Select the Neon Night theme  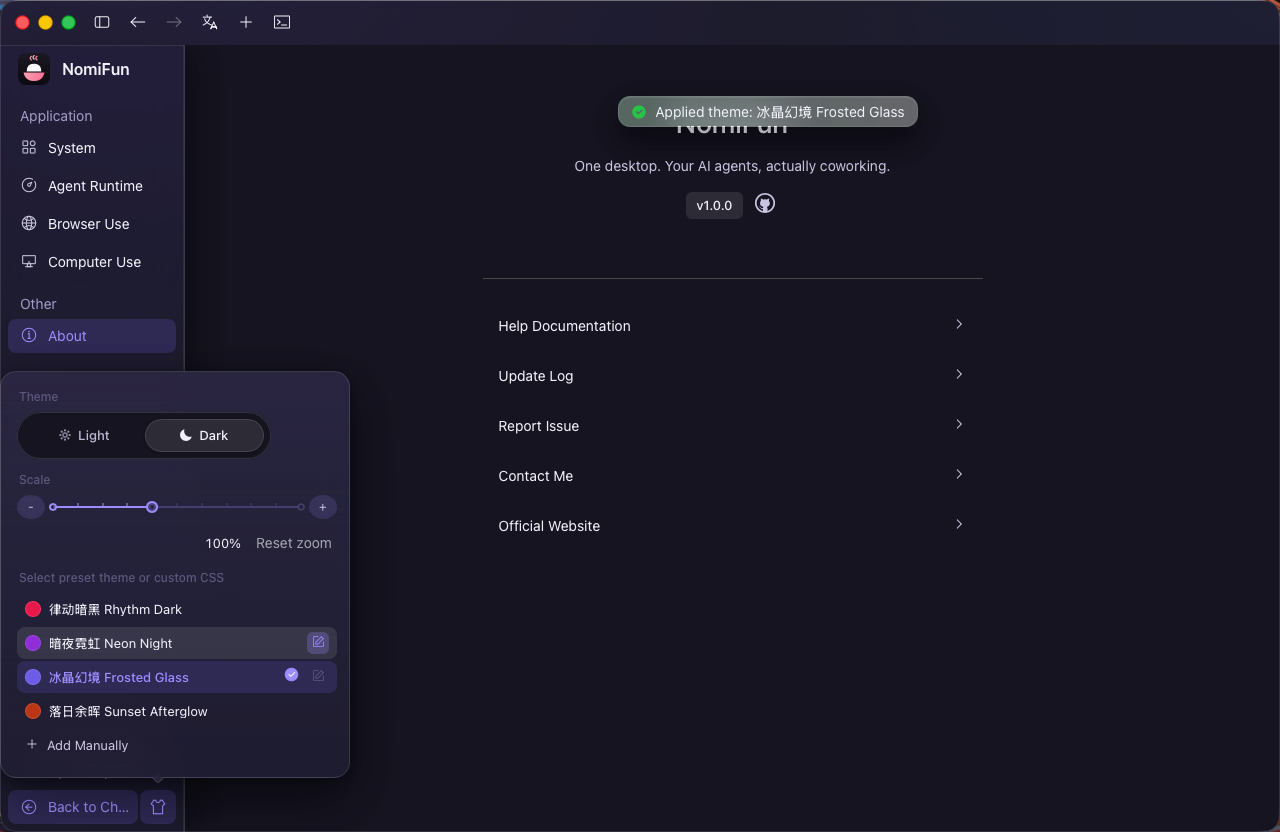click(x=177, y=643)
